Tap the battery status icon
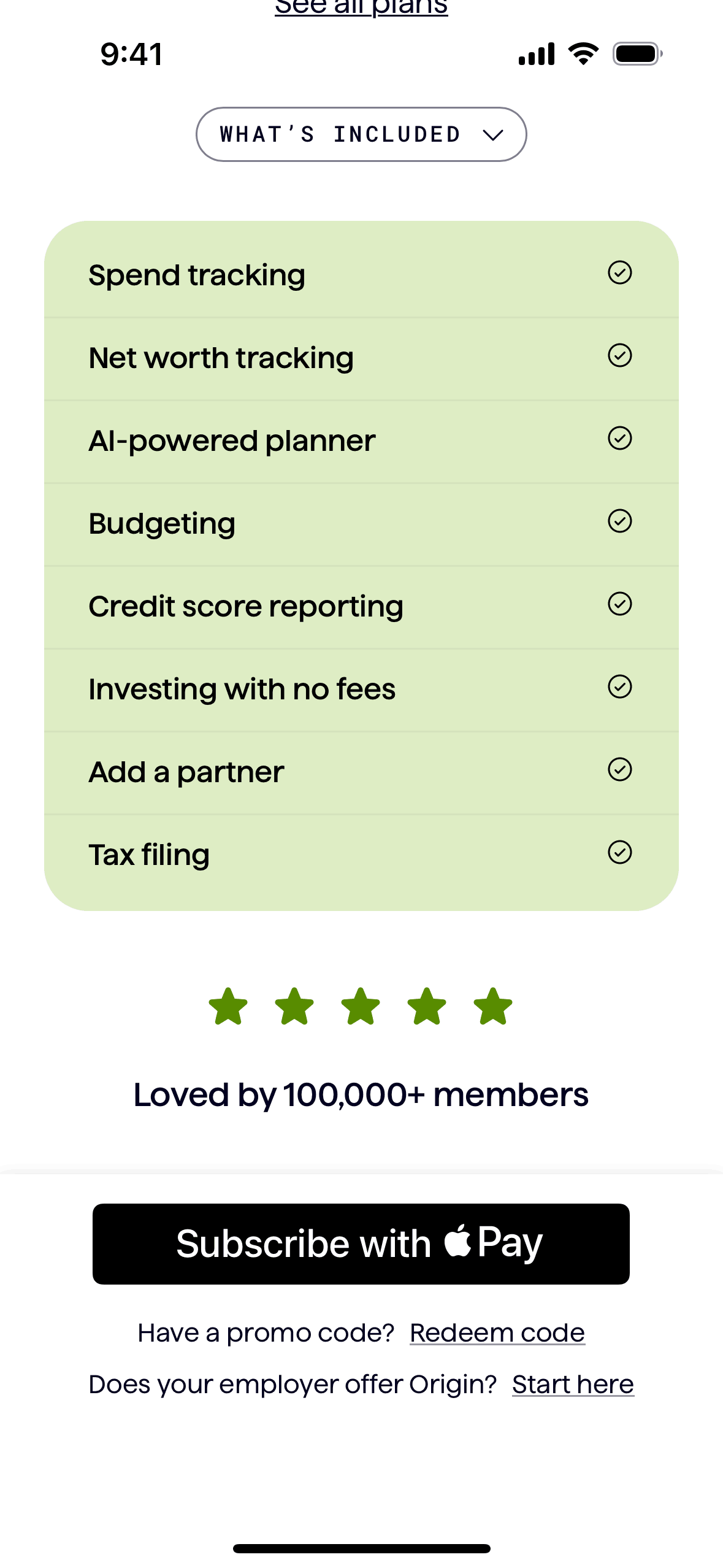Screen dimensions: 723x1568 637,54
